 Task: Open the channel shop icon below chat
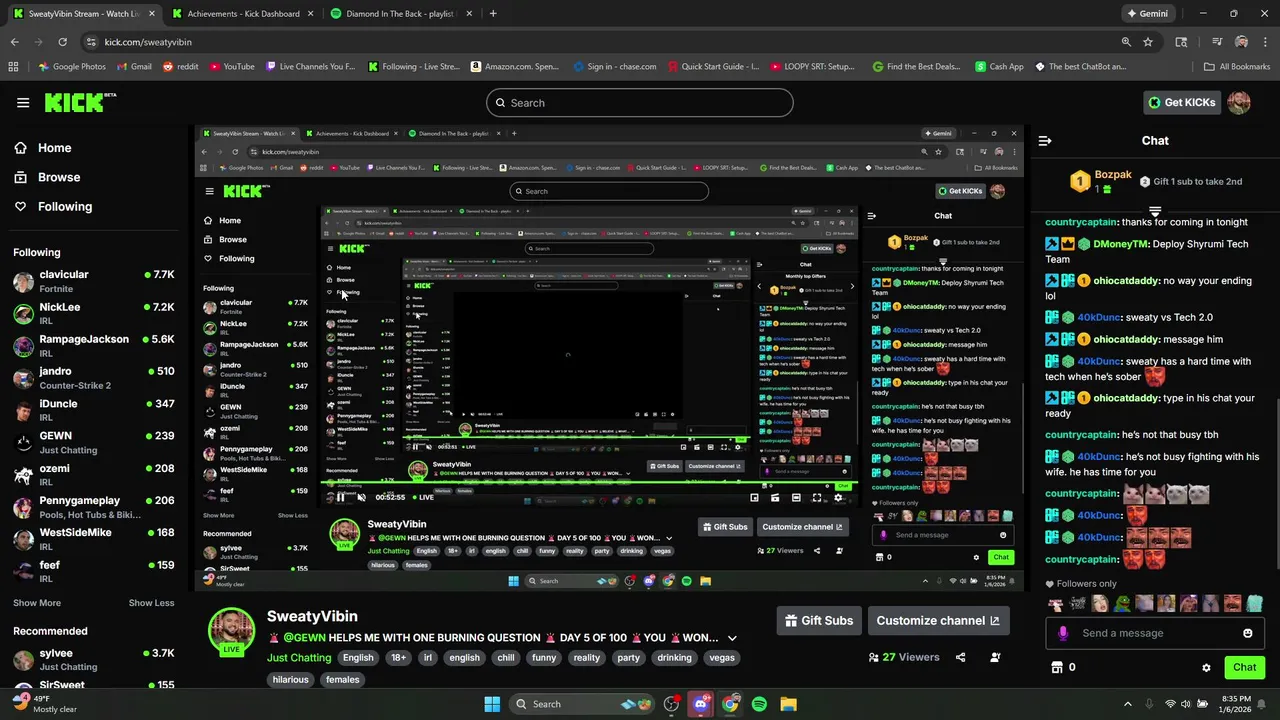(1056, 667)
